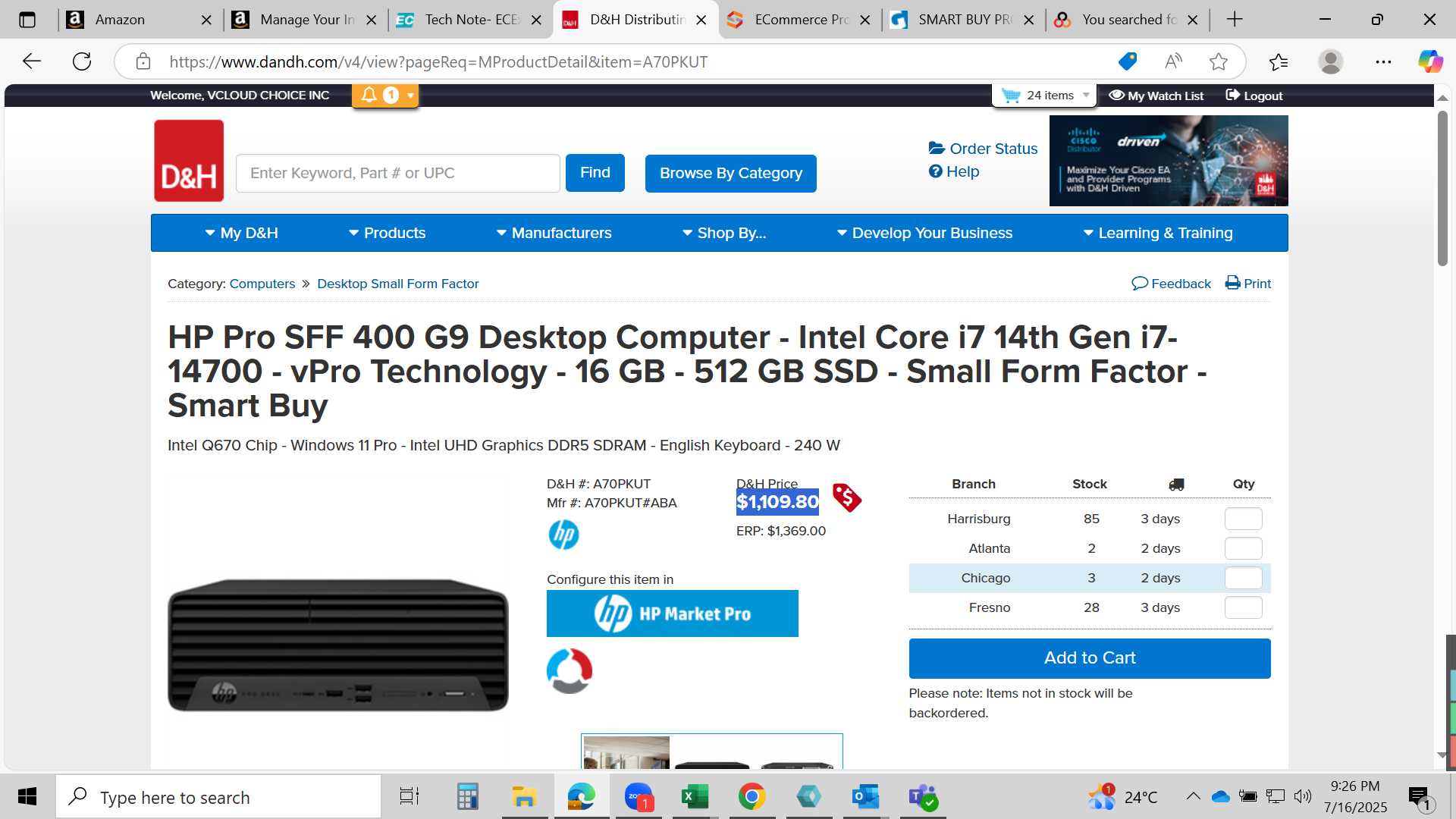Open Outlook from the taskbar

point(865,797)
